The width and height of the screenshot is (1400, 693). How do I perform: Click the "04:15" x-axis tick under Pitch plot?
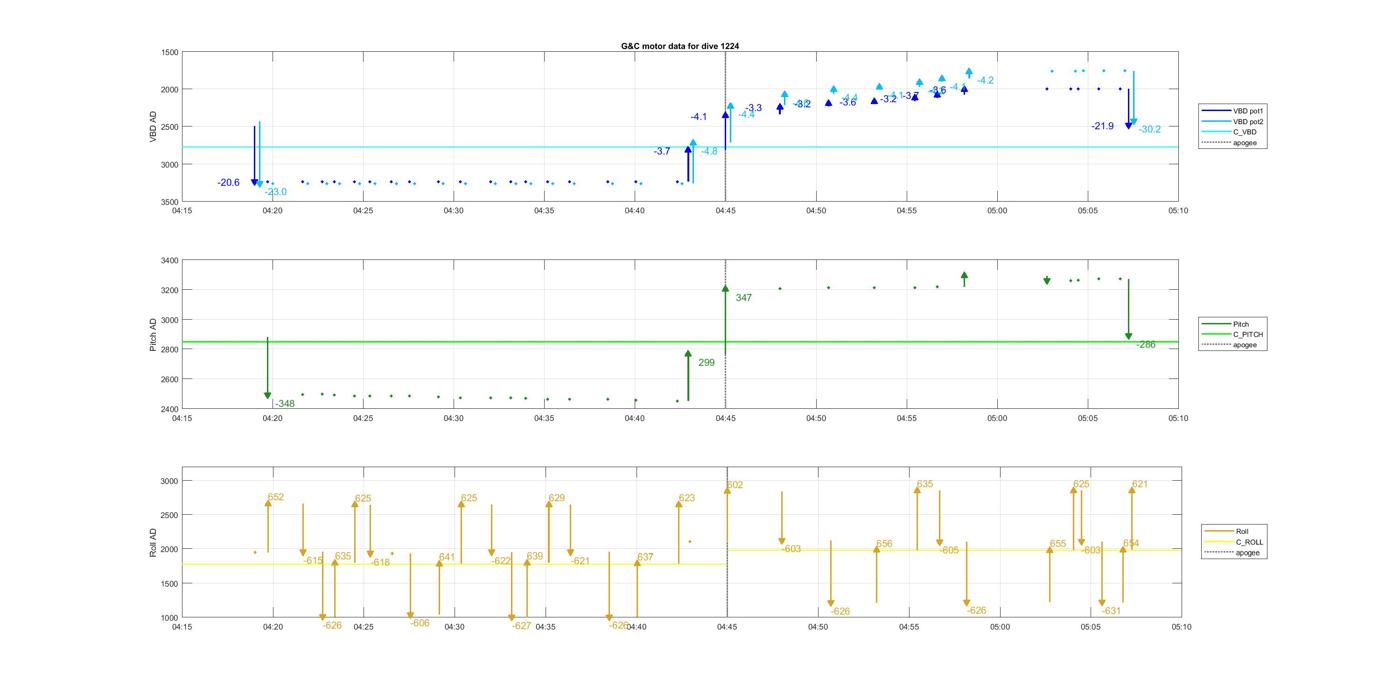[x=182, y=418]
